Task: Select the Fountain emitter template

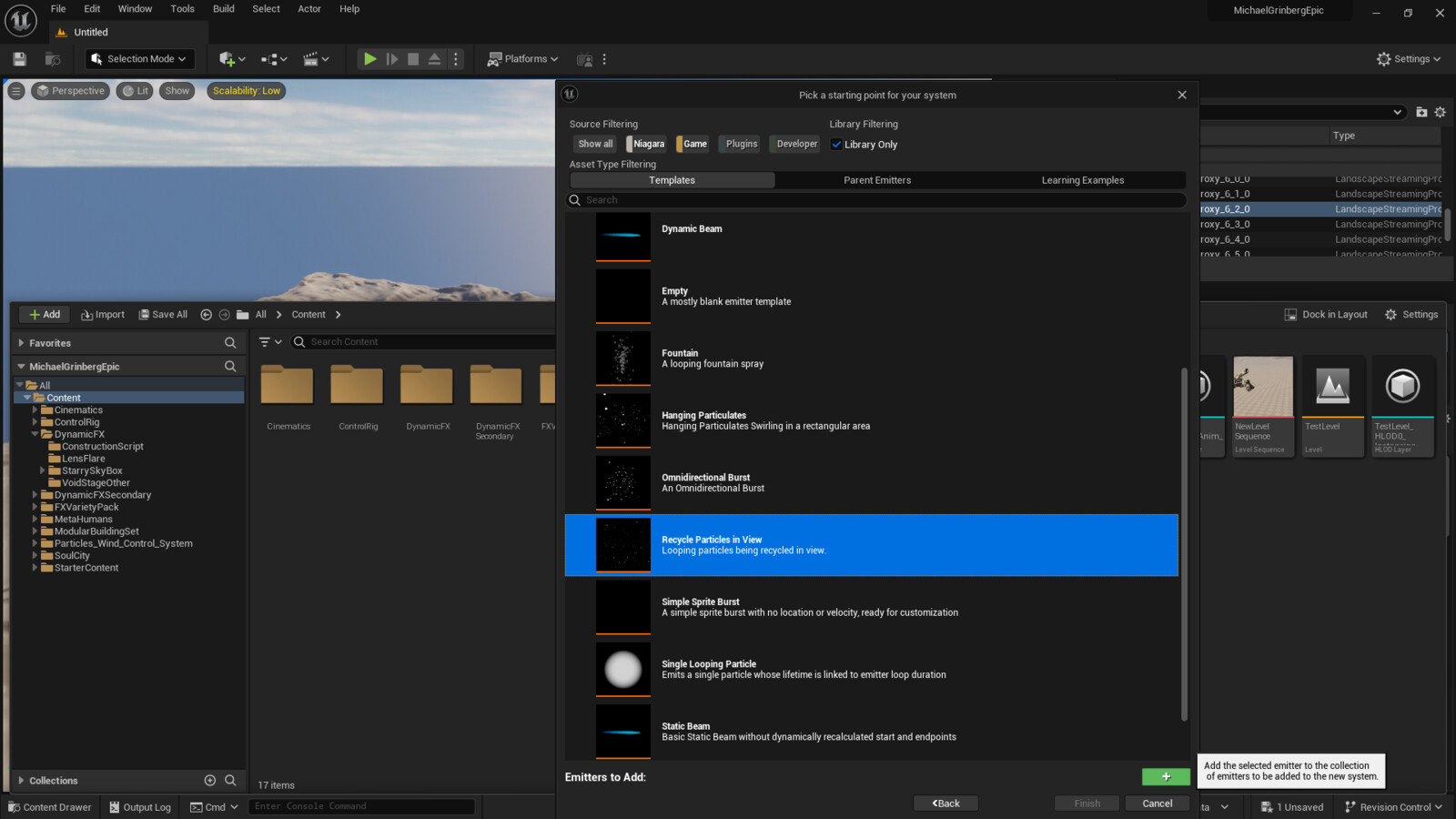Action: (872, 359)
